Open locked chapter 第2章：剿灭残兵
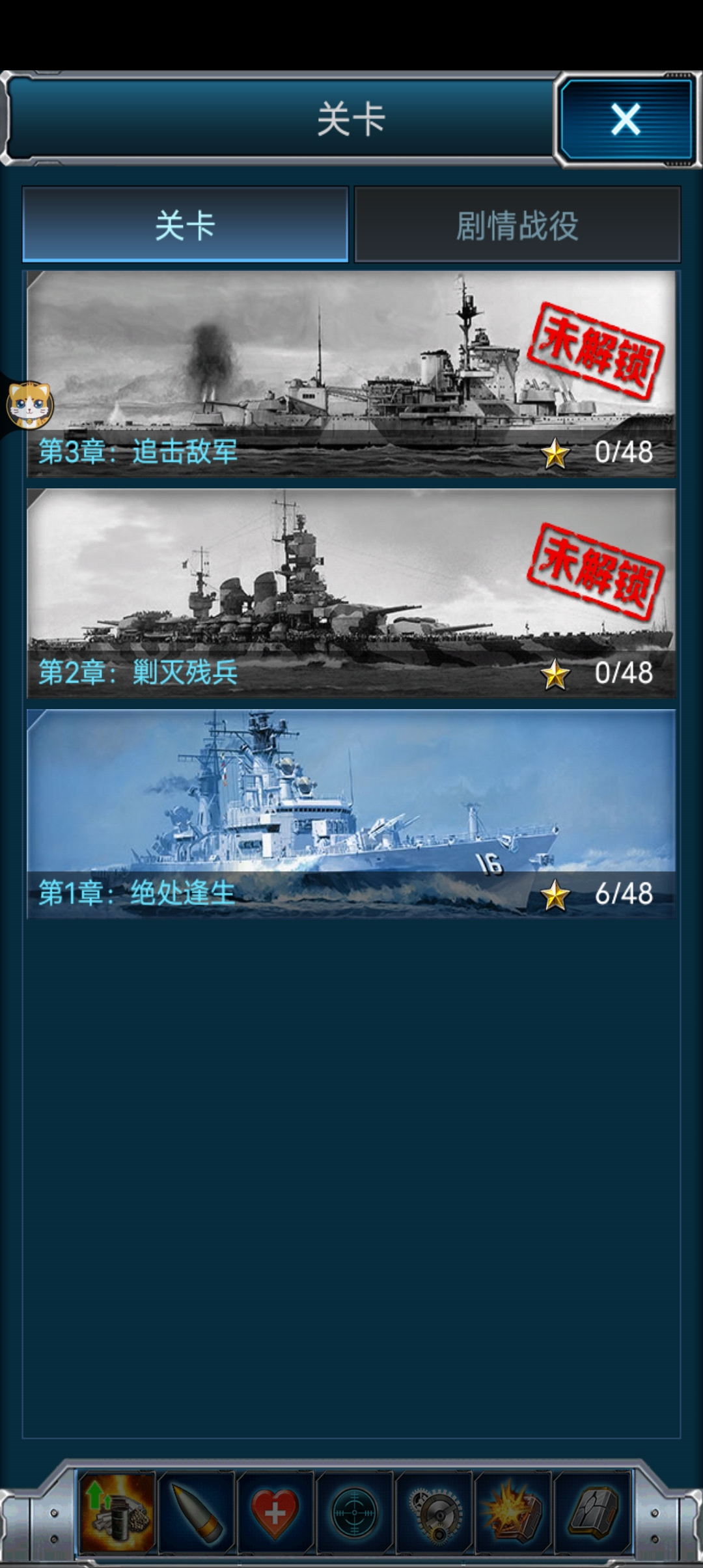 click(x=351, y=593)
